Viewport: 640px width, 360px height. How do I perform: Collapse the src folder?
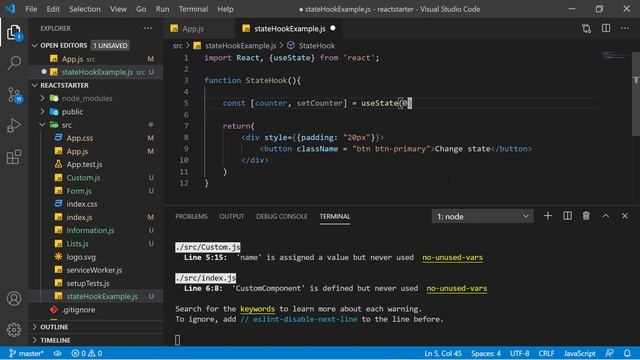42,124
